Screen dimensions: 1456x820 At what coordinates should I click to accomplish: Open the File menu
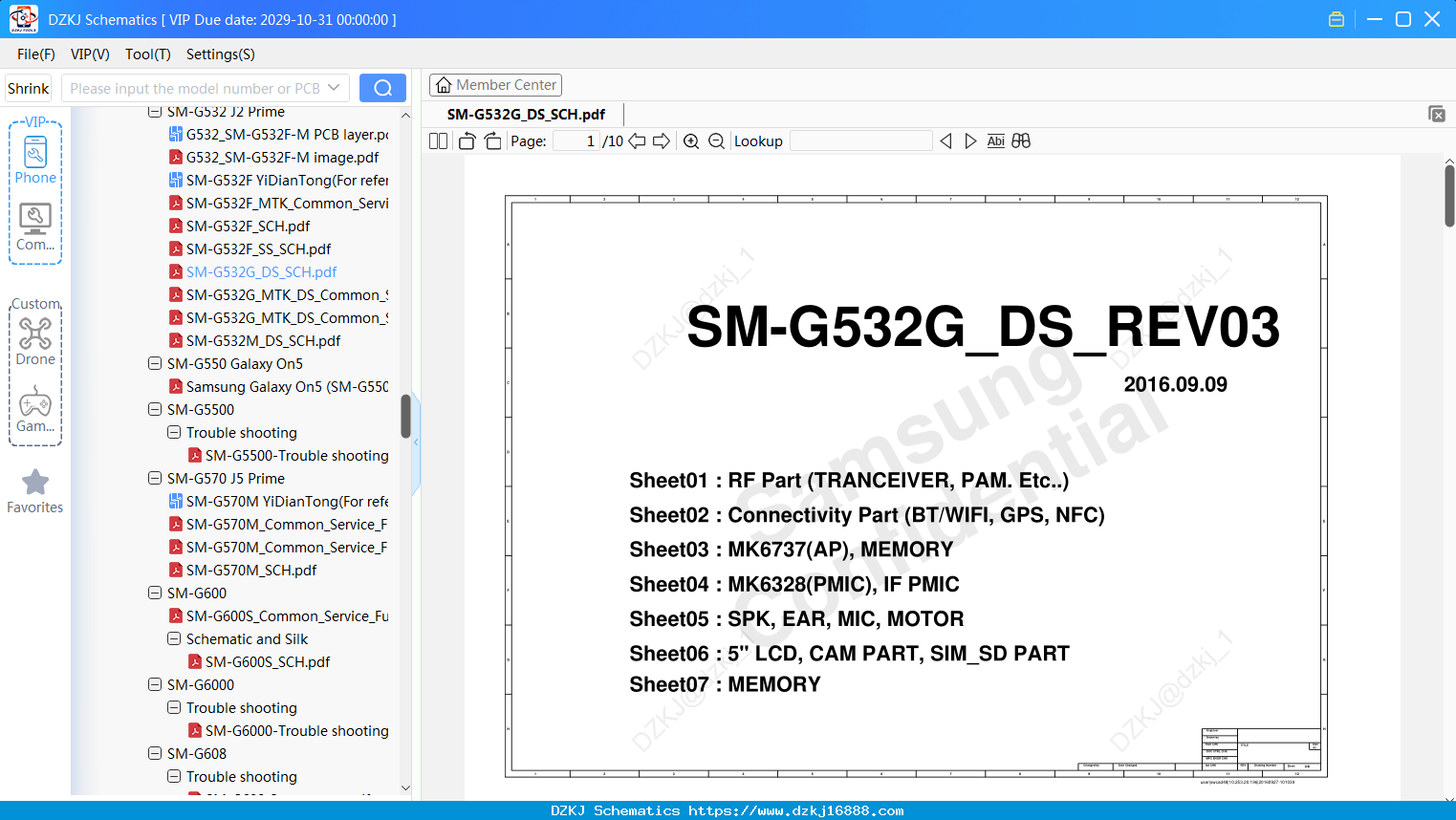tap(35, 54)
